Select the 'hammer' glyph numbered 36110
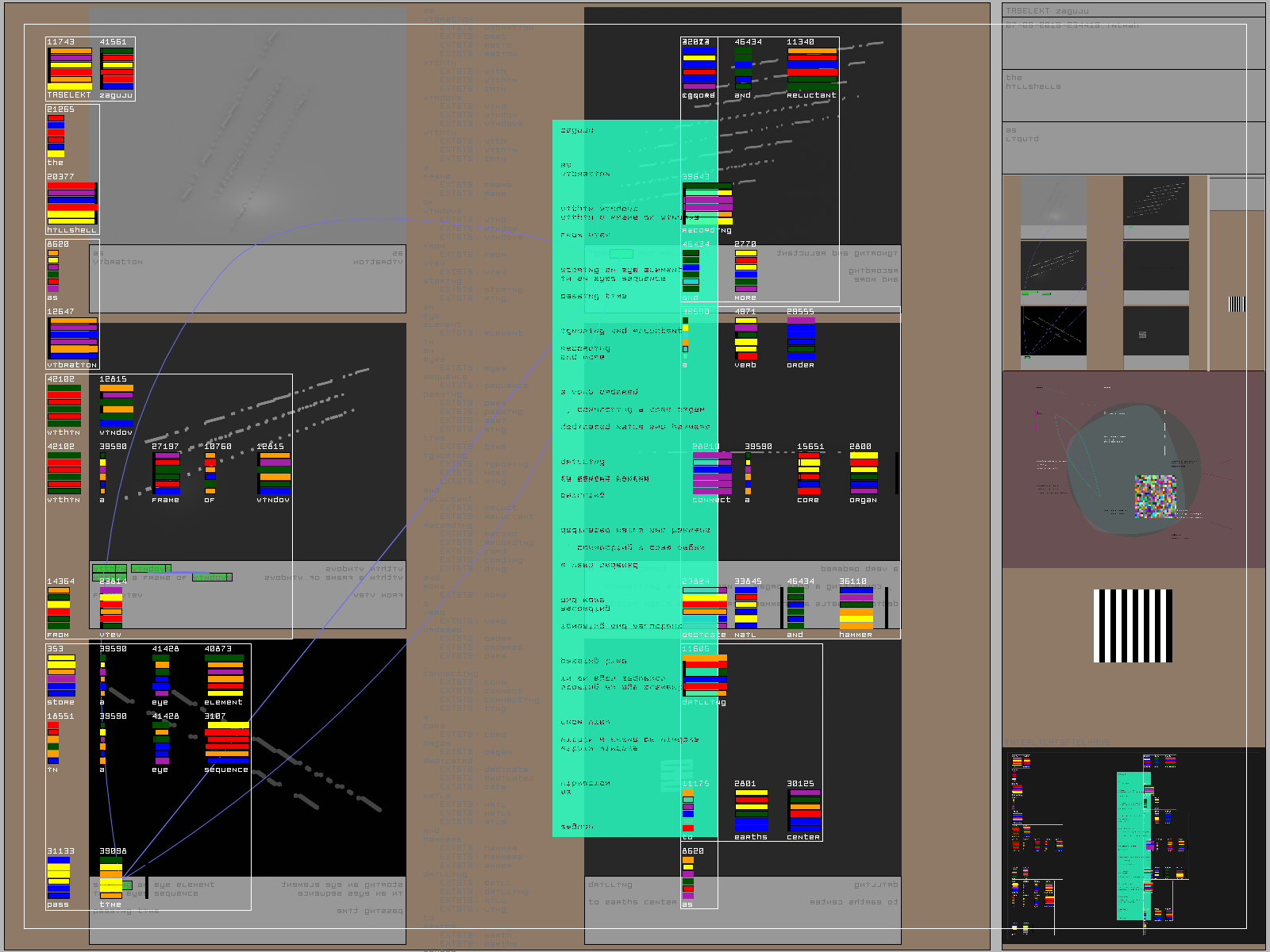This screenshot has height=952, width=1270. 856,608
